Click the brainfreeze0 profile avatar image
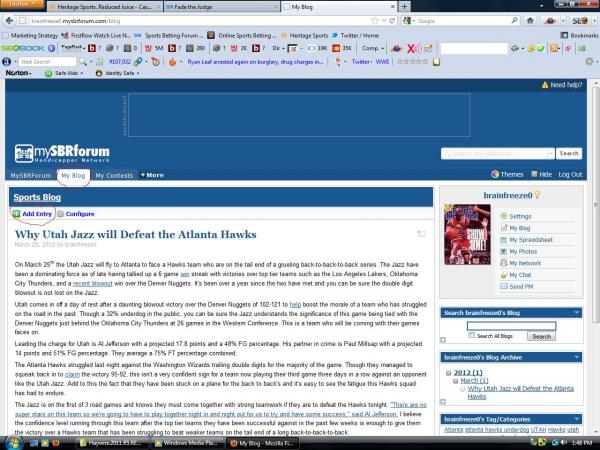 [465, 234]
